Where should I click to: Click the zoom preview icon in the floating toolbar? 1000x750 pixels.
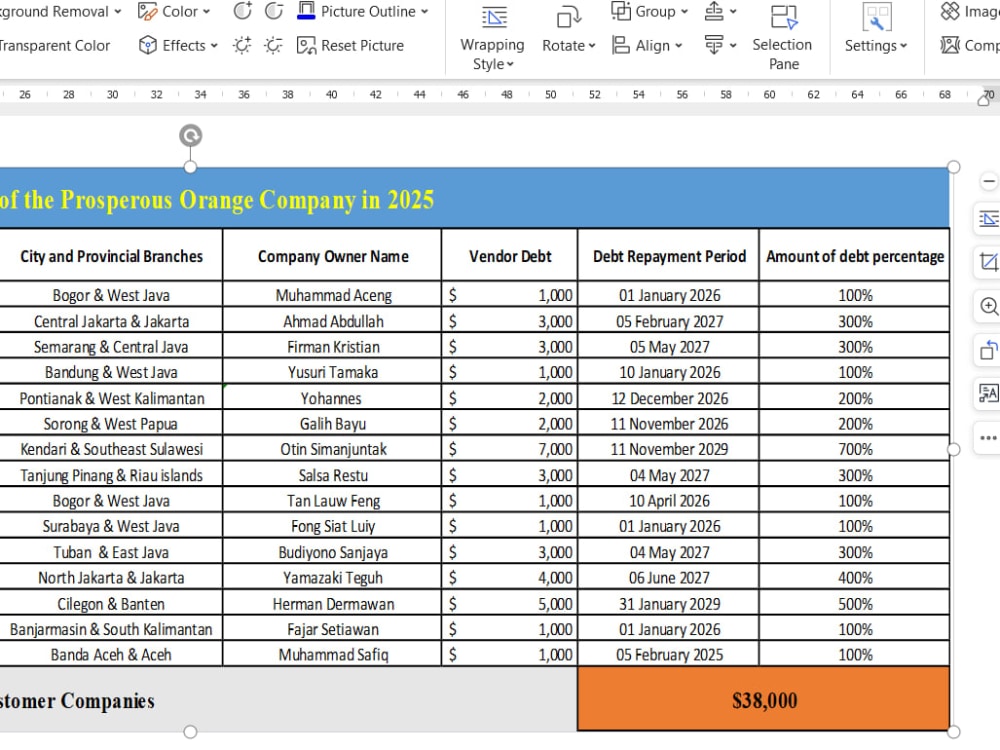click(989, 306)
